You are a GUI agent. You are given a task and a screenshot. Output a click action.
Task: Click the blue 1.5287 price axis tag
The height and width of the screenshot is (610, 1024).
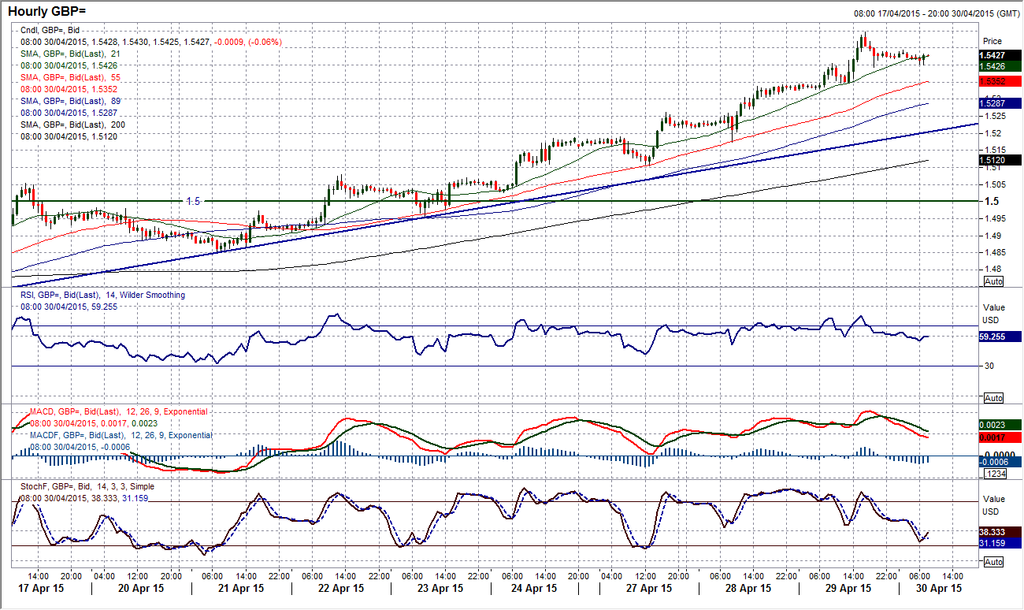point(1000,103)
